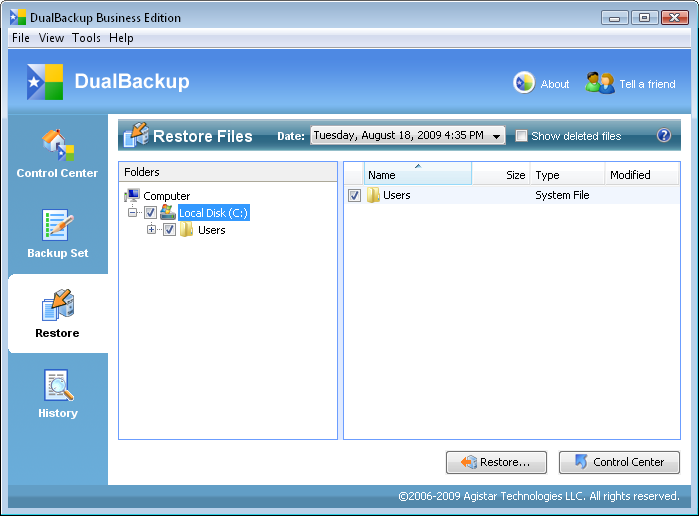Viewport: 699px width, 516px height.
Task: Sort the list by Name column header
Action: [x=418, y=173]
